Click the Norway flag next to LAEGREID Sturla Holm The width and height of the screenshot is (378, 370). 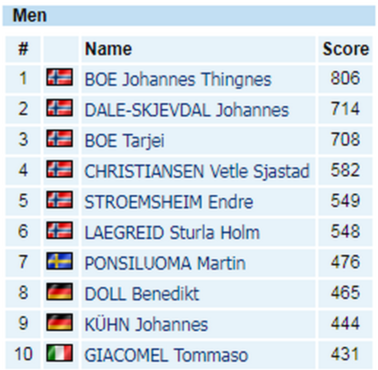coord(59,231)
